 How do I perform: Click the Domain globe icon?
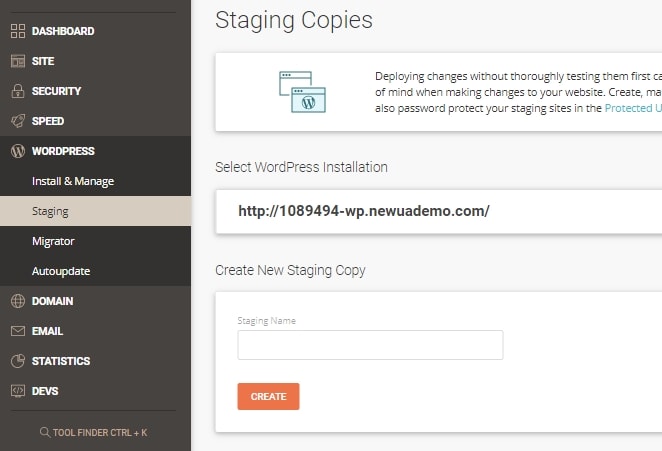pyautogui.click(x=18, y=301)
